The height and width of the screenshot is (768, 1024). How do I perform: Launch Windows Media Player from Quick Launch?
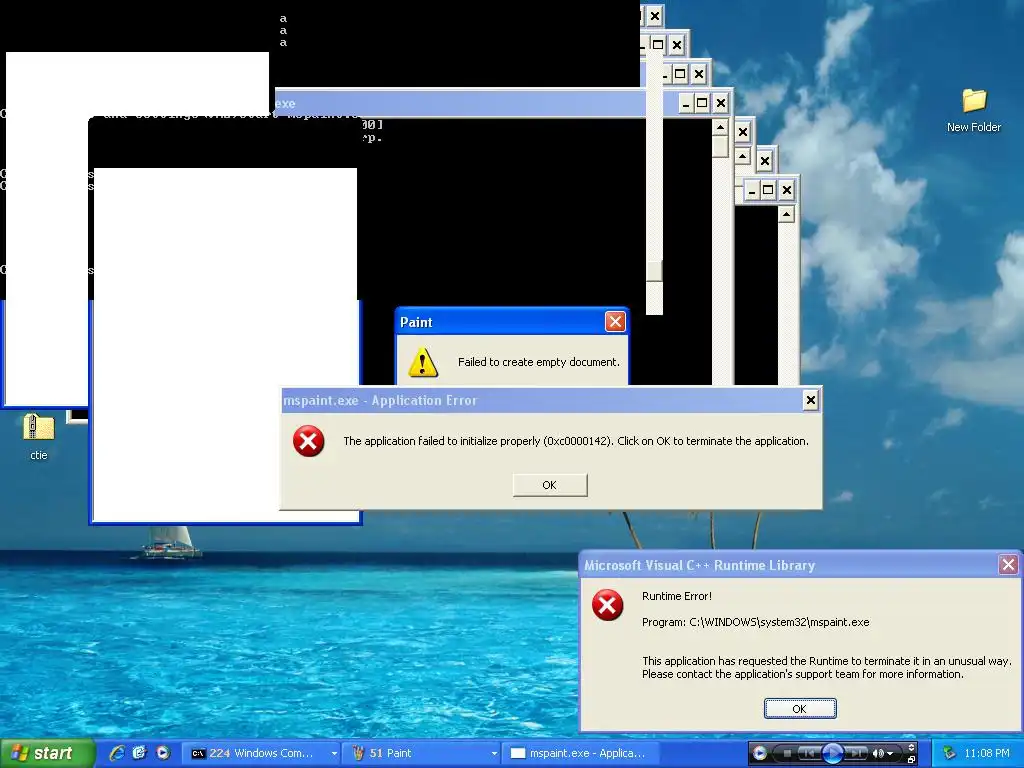163,753
